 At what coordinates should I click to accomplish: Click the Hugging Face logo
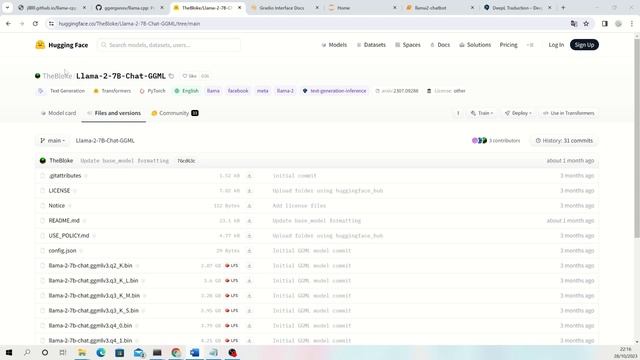[62, 45]
